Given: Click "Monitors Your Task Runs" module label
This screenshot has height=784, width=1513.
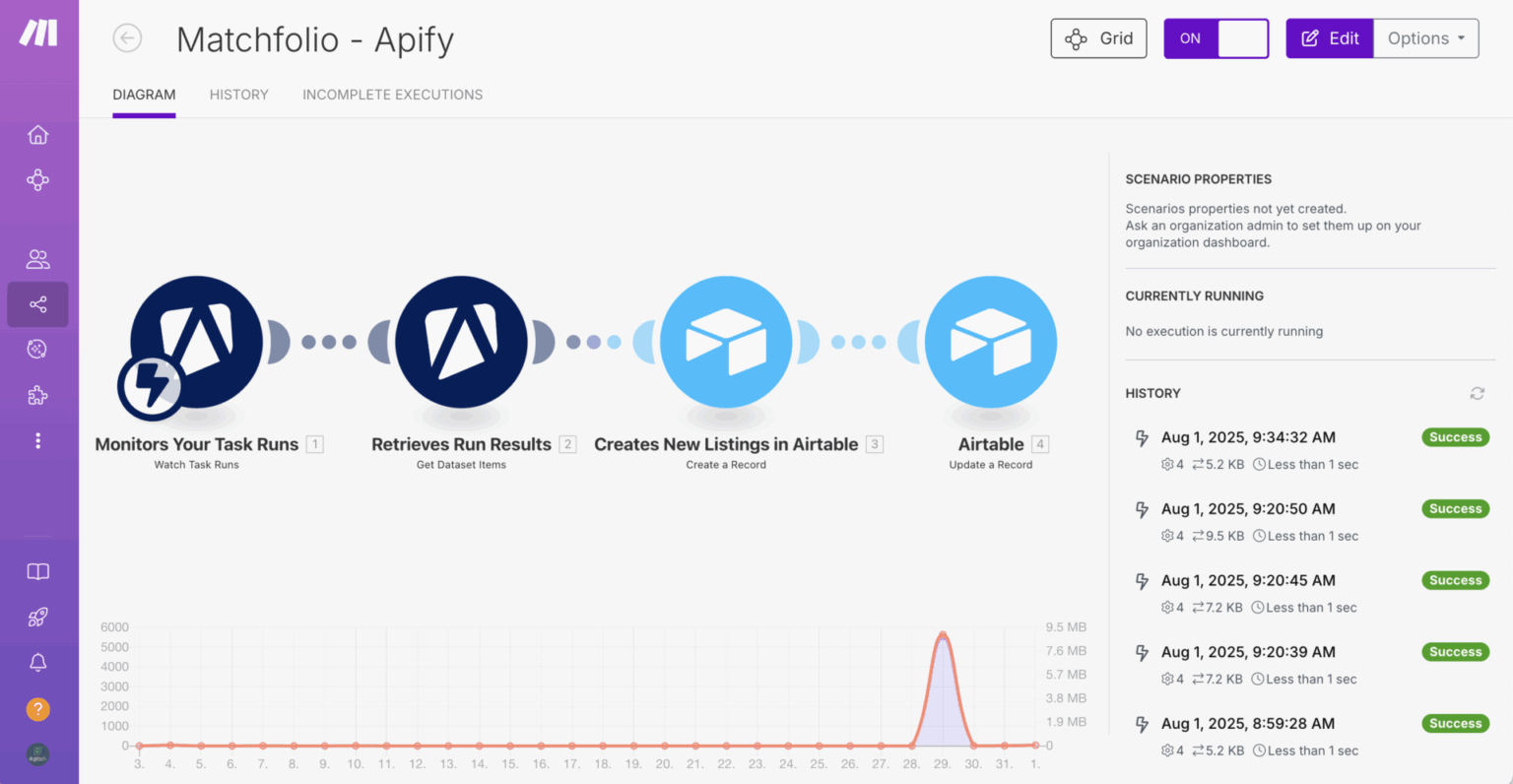Looking at the screenshot, I should click(197, 444).
